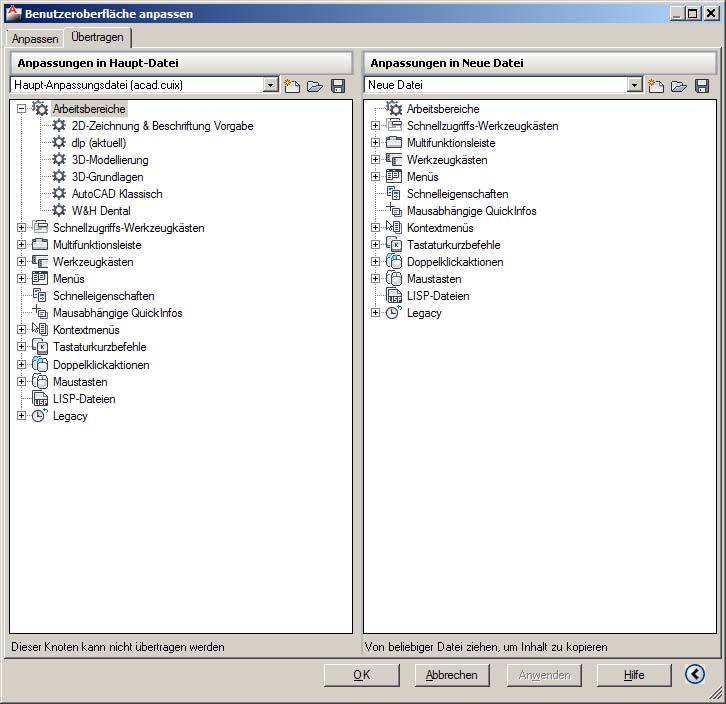Open Haupt-Anpassungsdatei (acad.cuix) dropdown
Screen dimensions: 726x704
[270, 85]
